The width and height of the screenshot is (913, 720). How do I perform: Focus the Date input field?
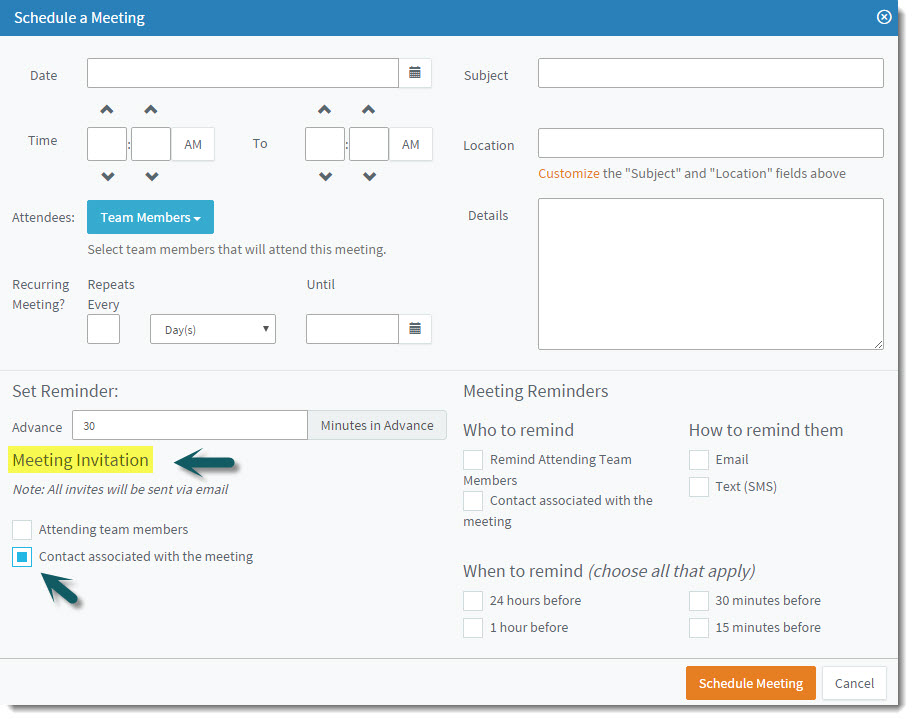coord(243,73)
